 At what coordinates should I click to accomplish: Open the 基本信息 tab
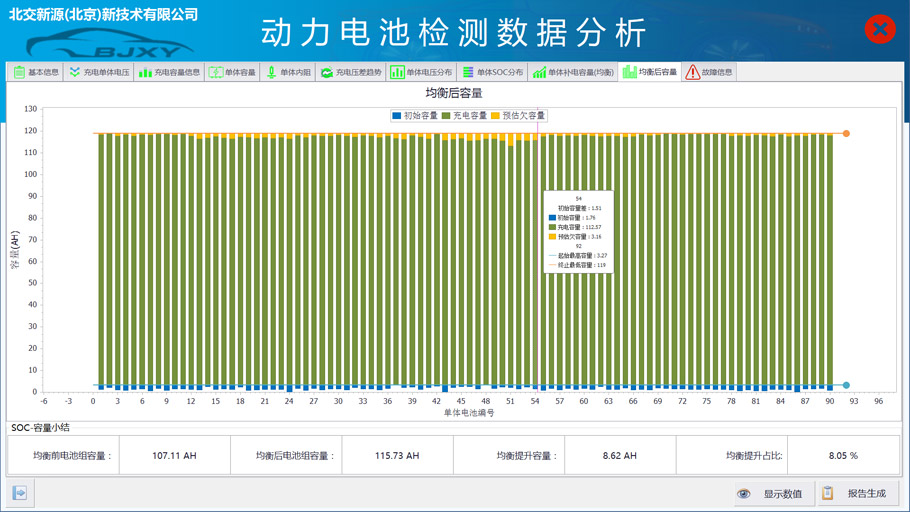coord(36,72)
